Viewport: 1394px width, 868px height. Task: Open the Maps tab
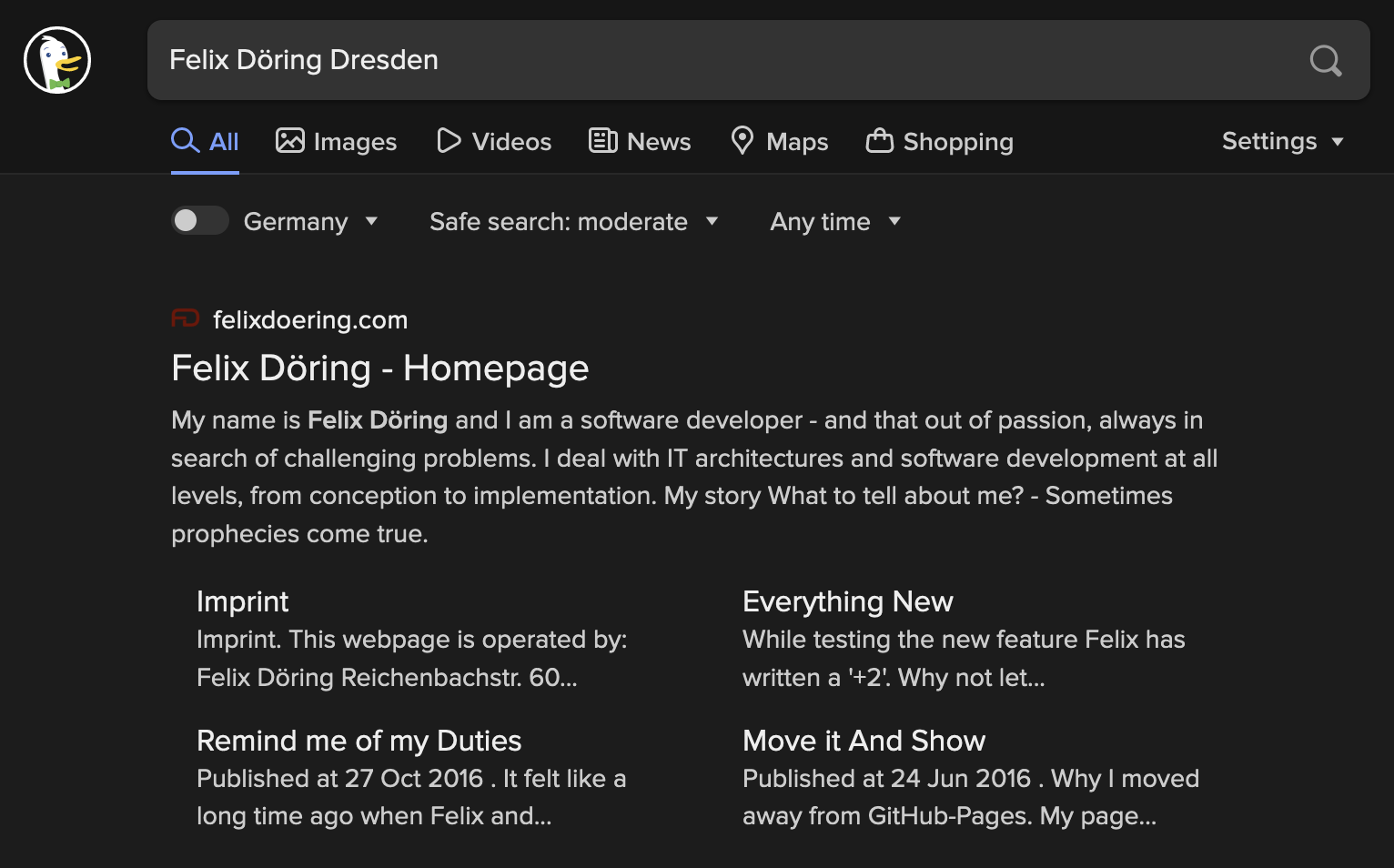click(x=780, y=141)
